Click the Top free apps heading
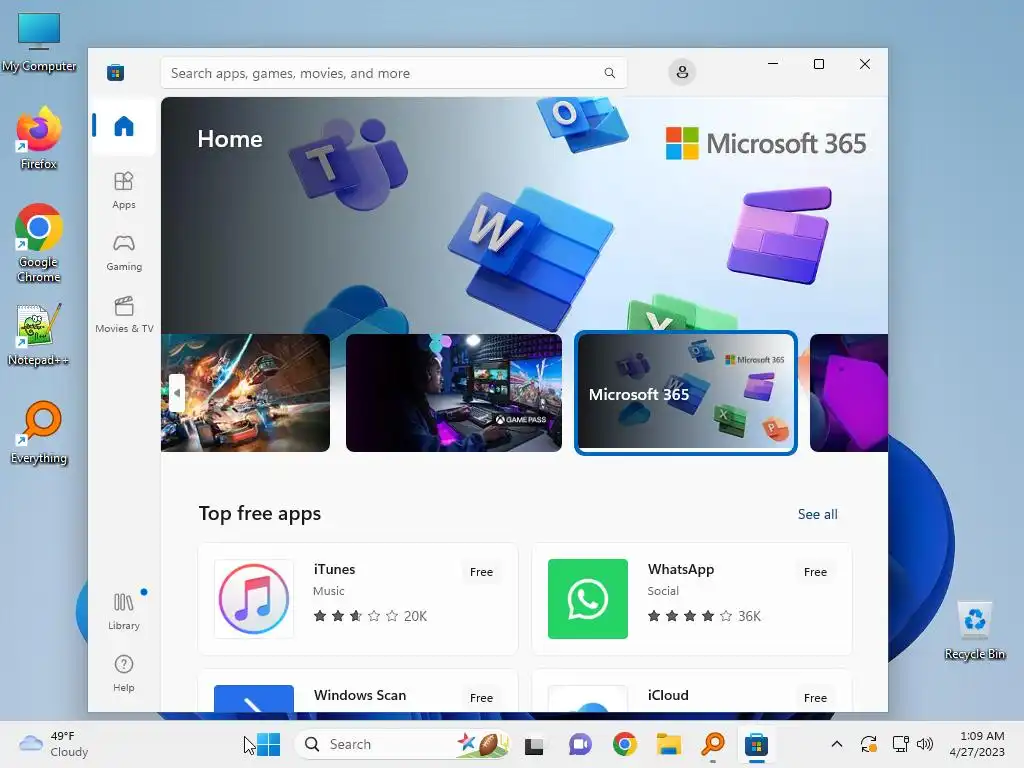 [260, 513]
